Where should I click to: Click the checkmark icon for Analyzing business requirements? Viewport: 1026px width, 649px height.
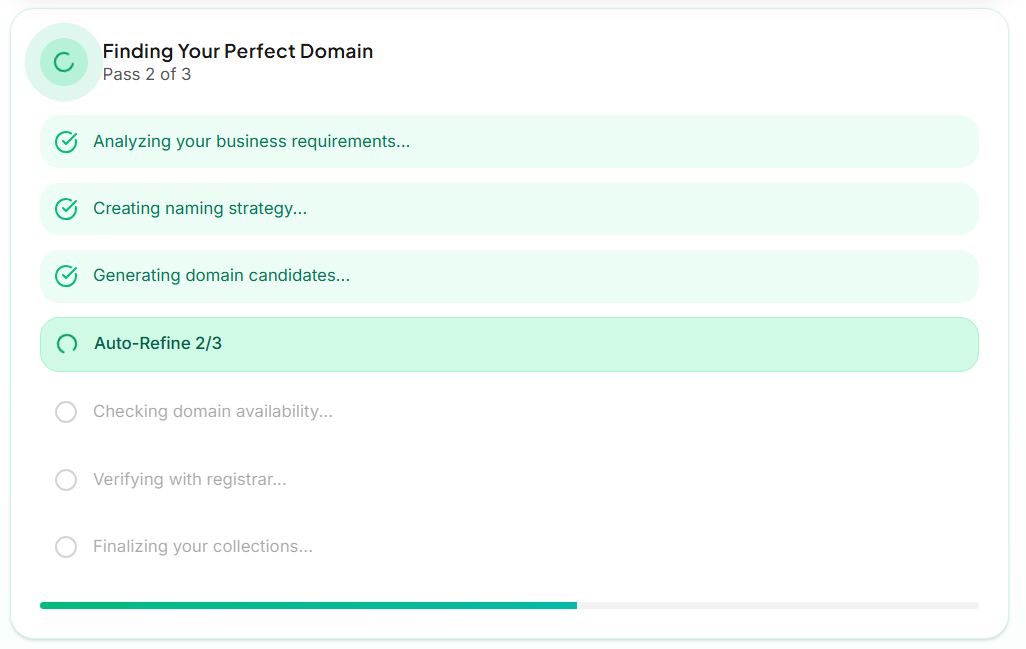tap(66, 142)
